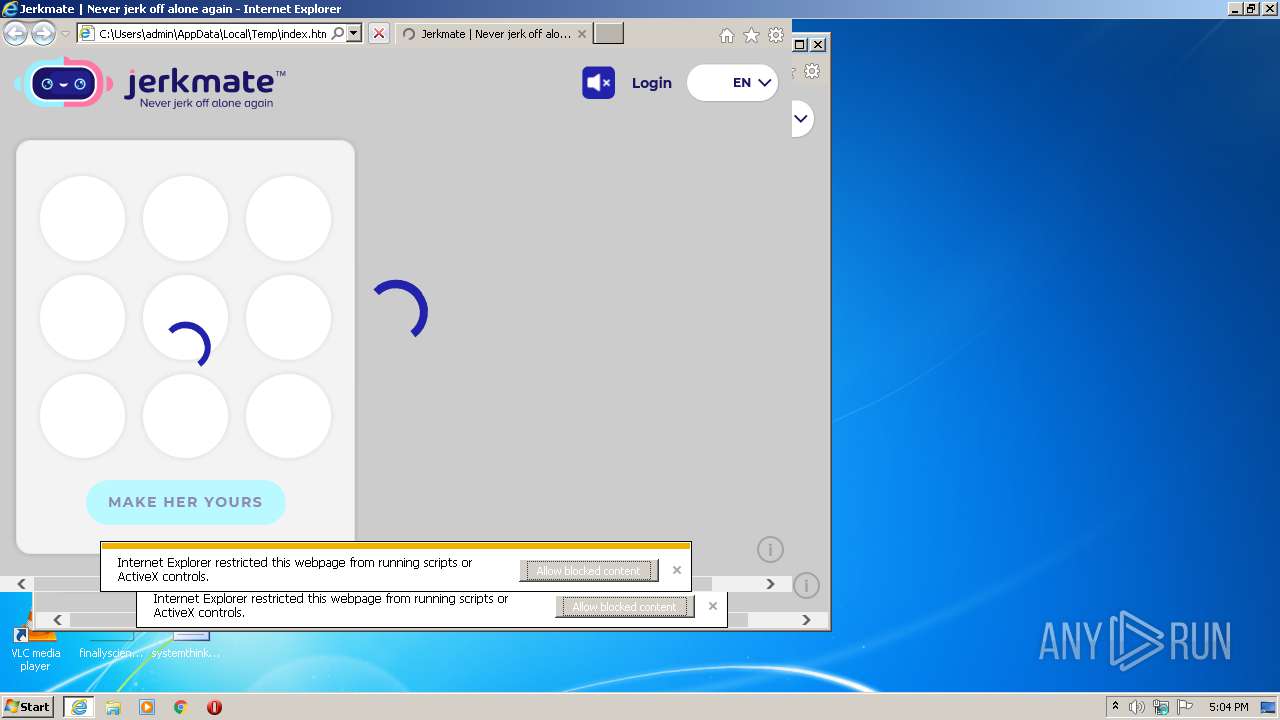
Task: Close the Jerkmate tab
Action: click(583, 34)
